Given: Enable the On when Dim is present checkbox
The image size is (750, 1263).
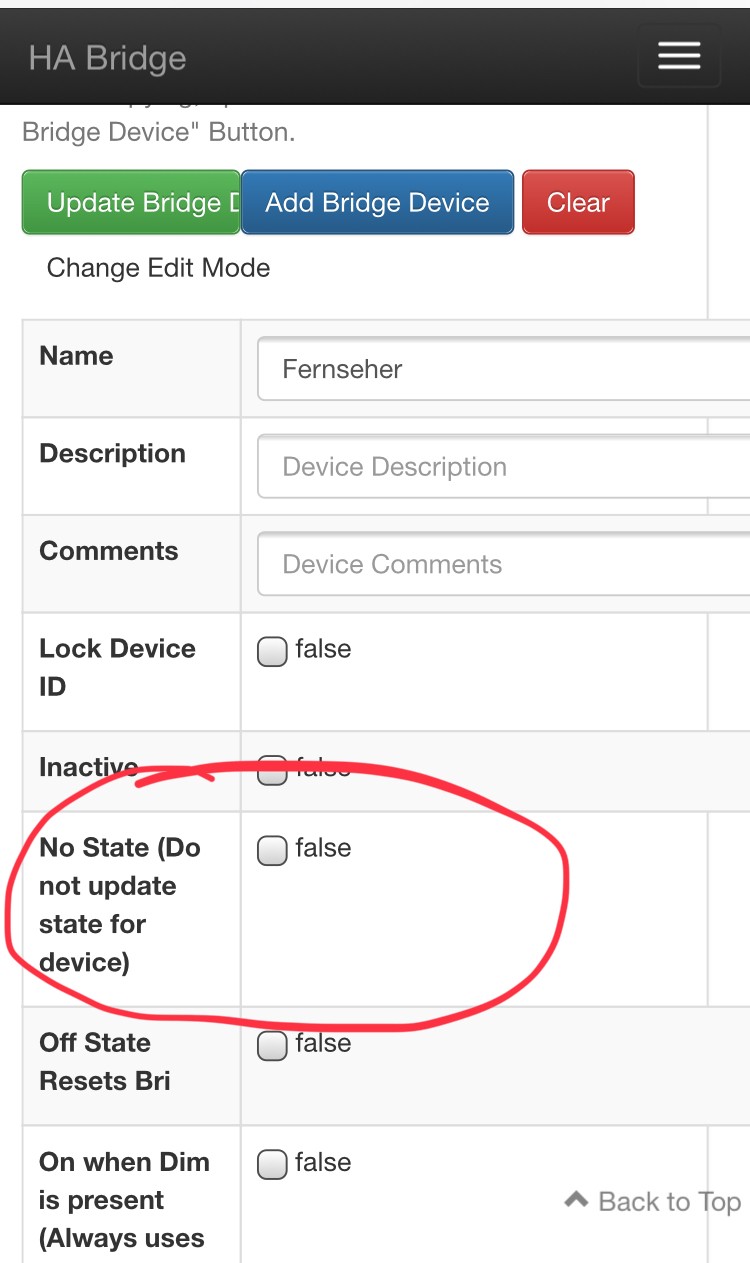Looking at the screenshot, I should 272,1165.
